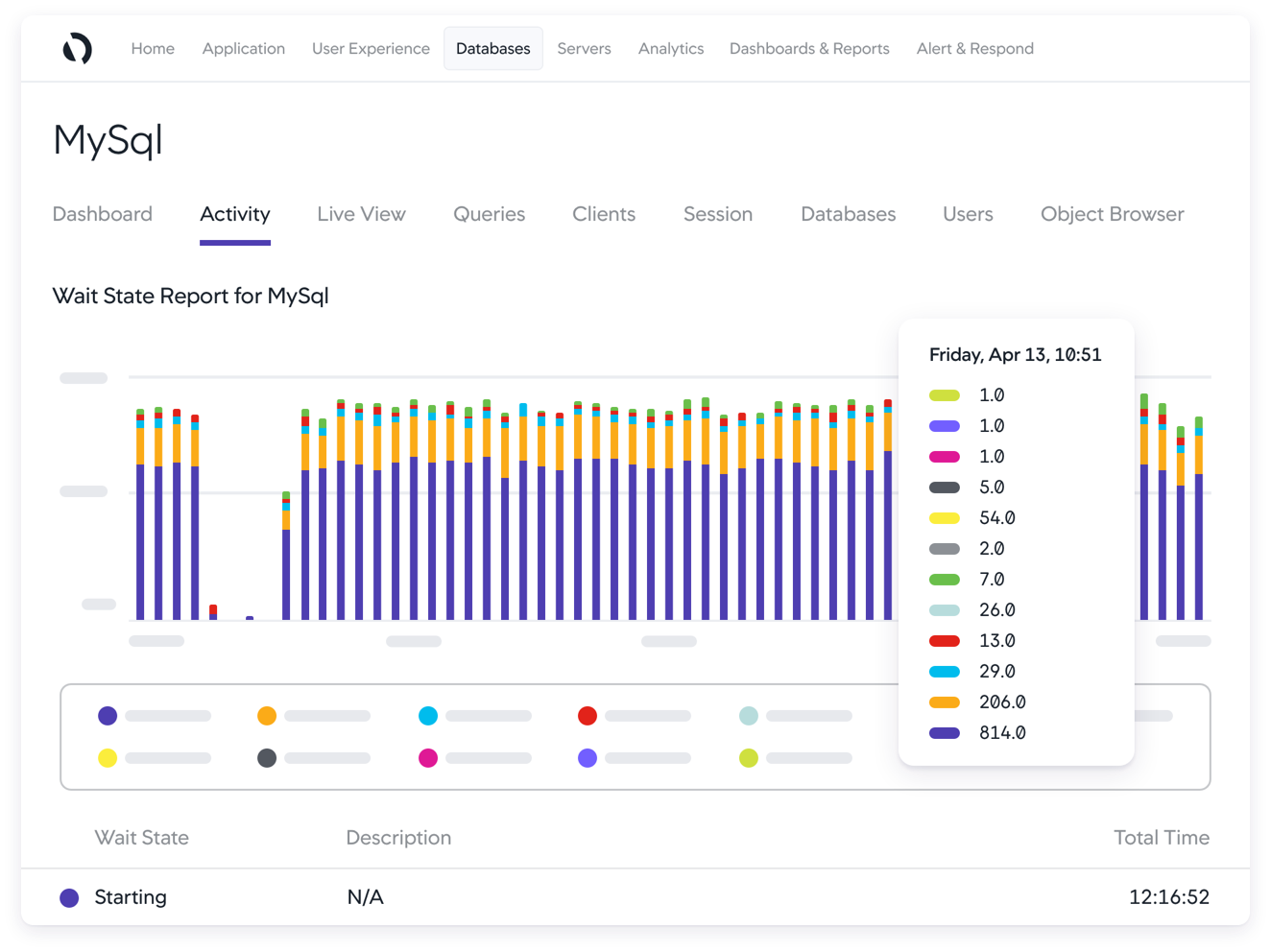Open the Clients tab
This screenshot has width=1271, height=952.
click(604, 214)
